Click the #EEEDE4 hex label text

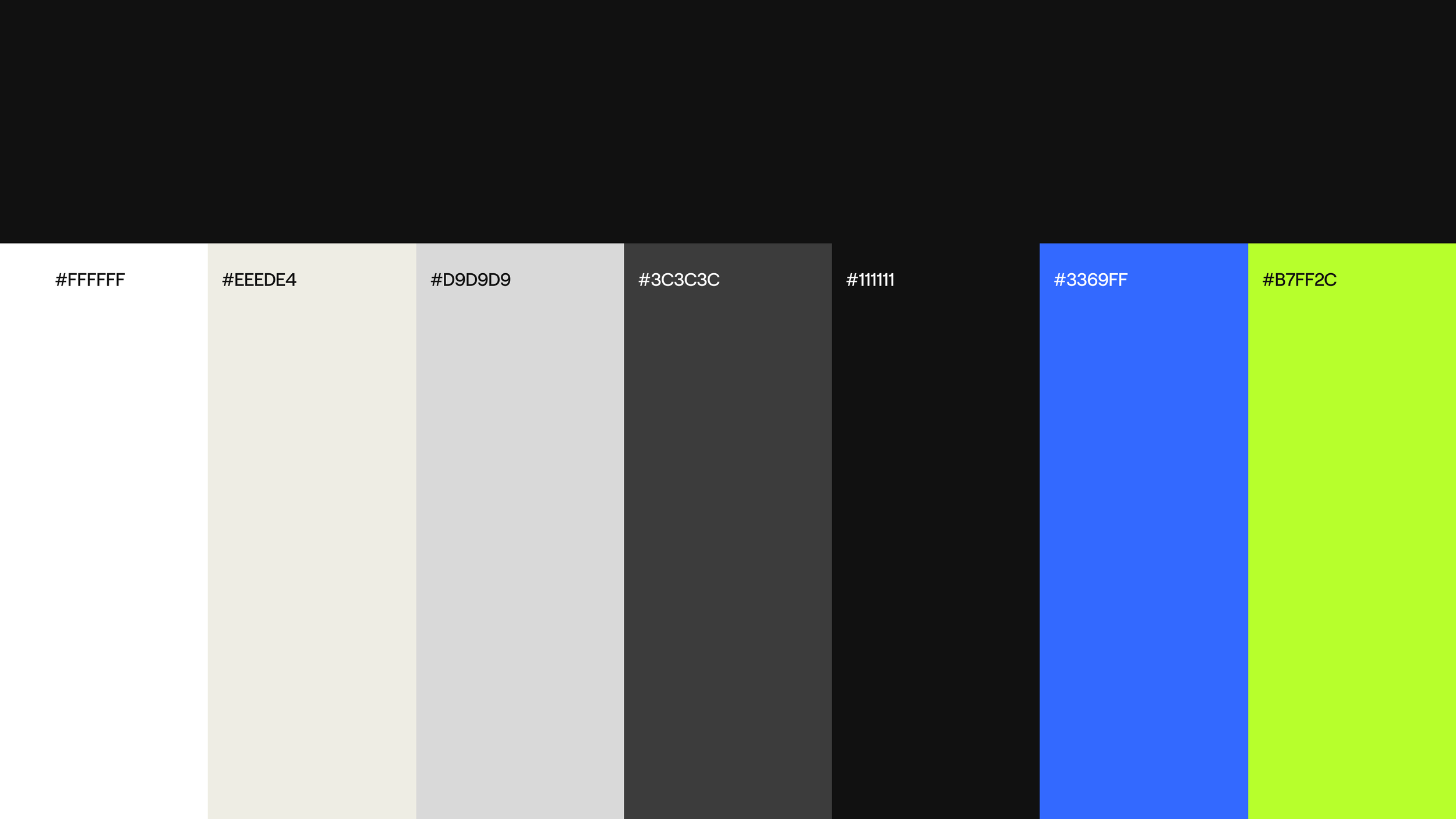coord(259,280)
